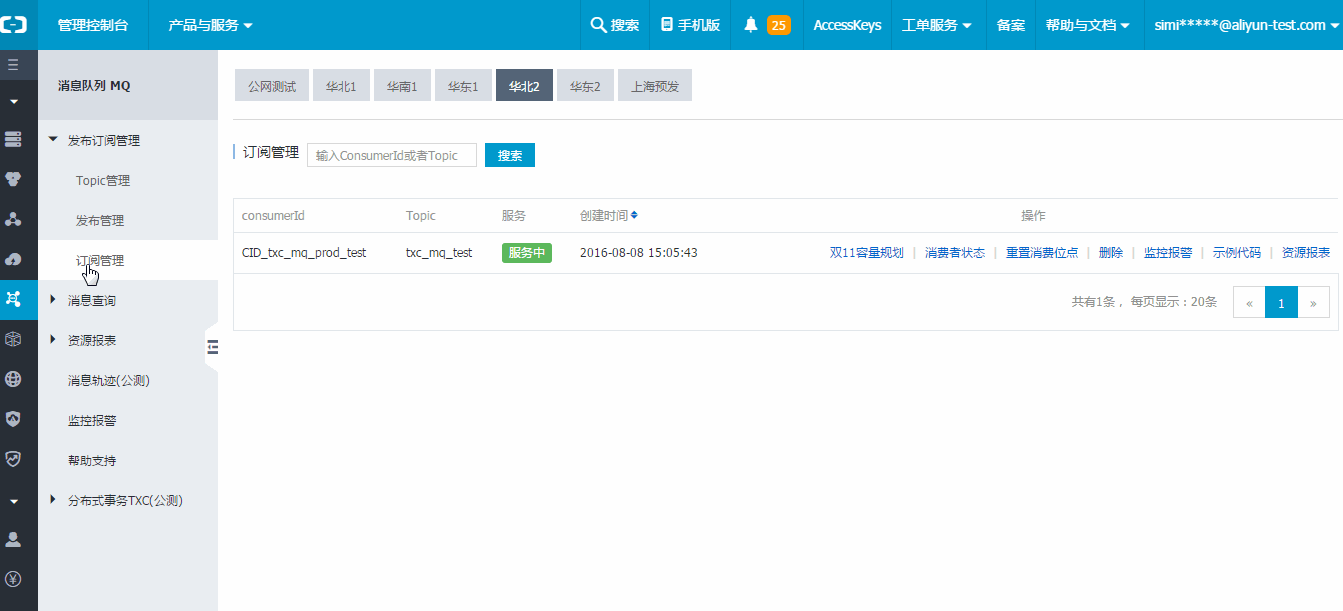Viewport: 1343px width, 611px height.
Task: Click the ConsumerId or Topic search field
Action: (391, 155)
